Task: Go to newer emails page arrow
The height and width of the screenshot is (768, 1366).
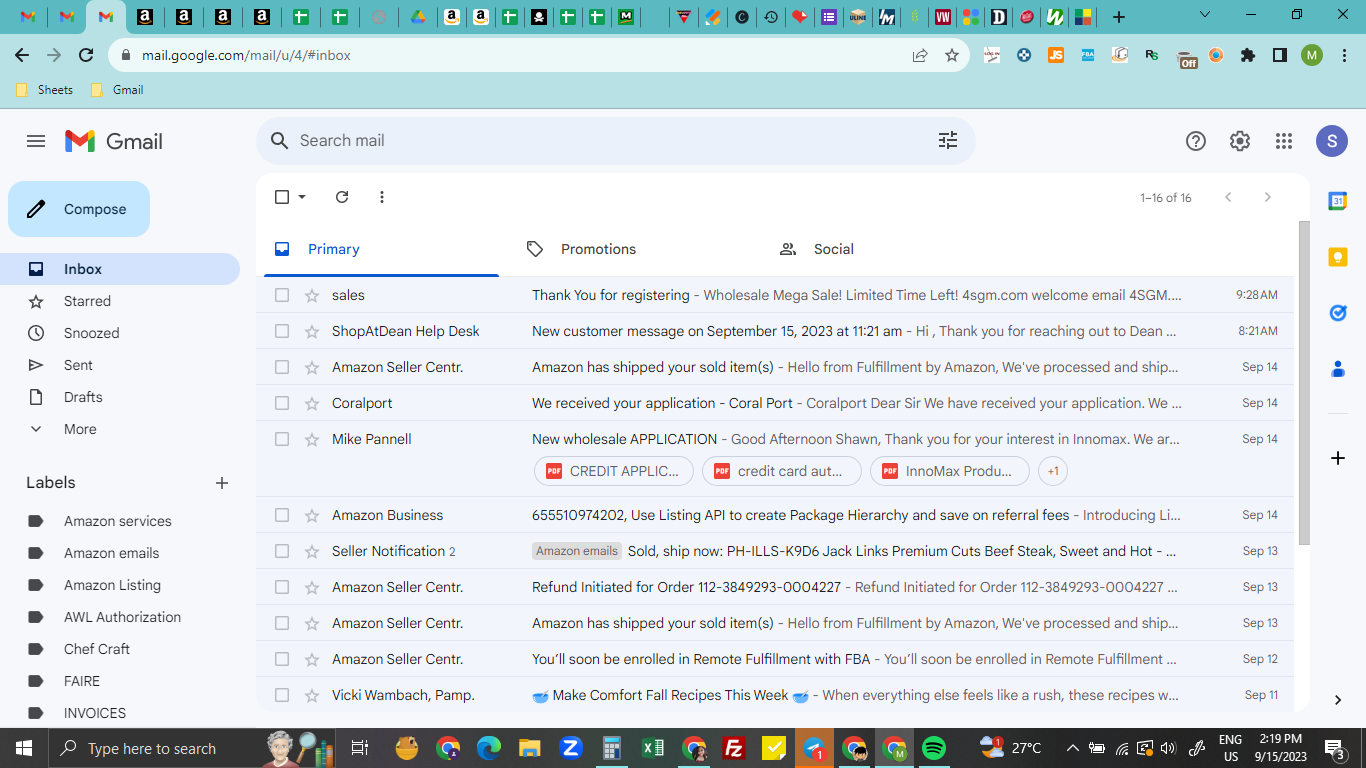Action: (x=1228, y=197)
